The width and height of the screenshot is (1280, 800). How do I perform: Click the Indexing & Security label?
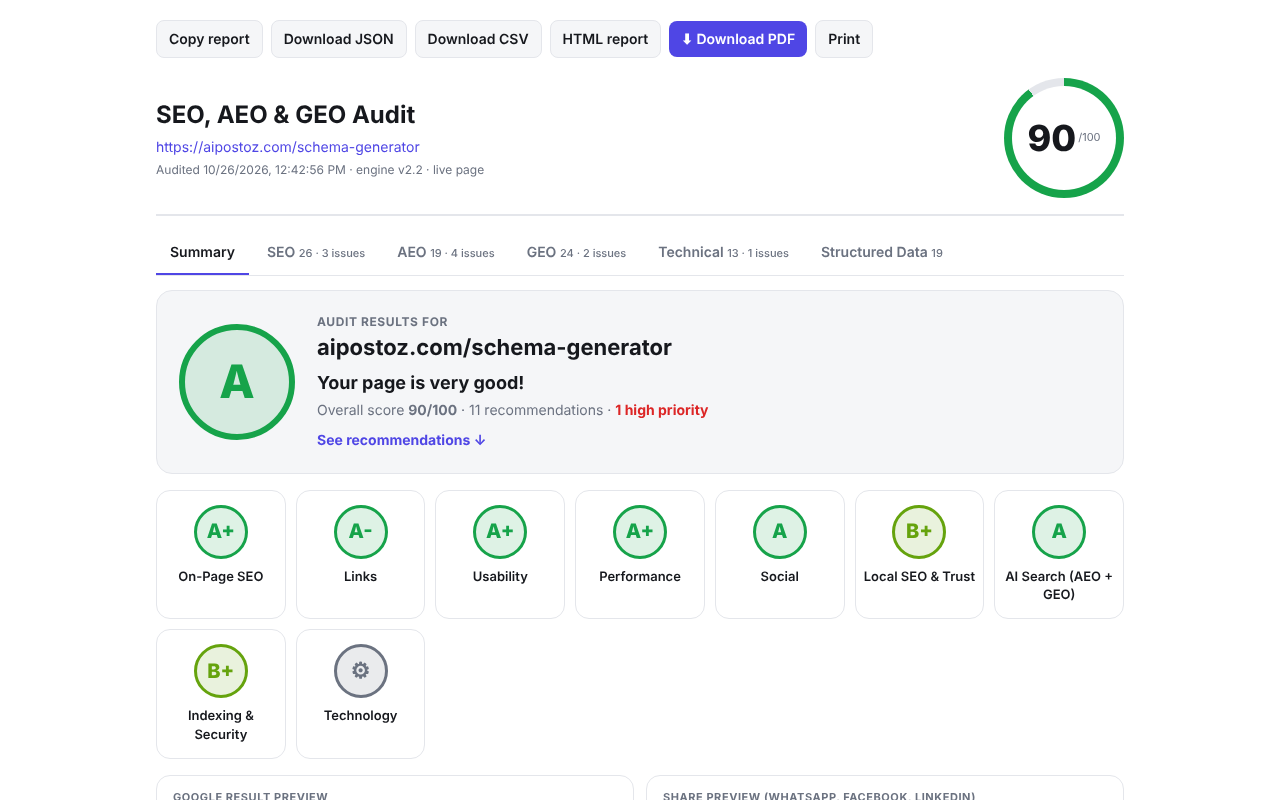[221, 725]
